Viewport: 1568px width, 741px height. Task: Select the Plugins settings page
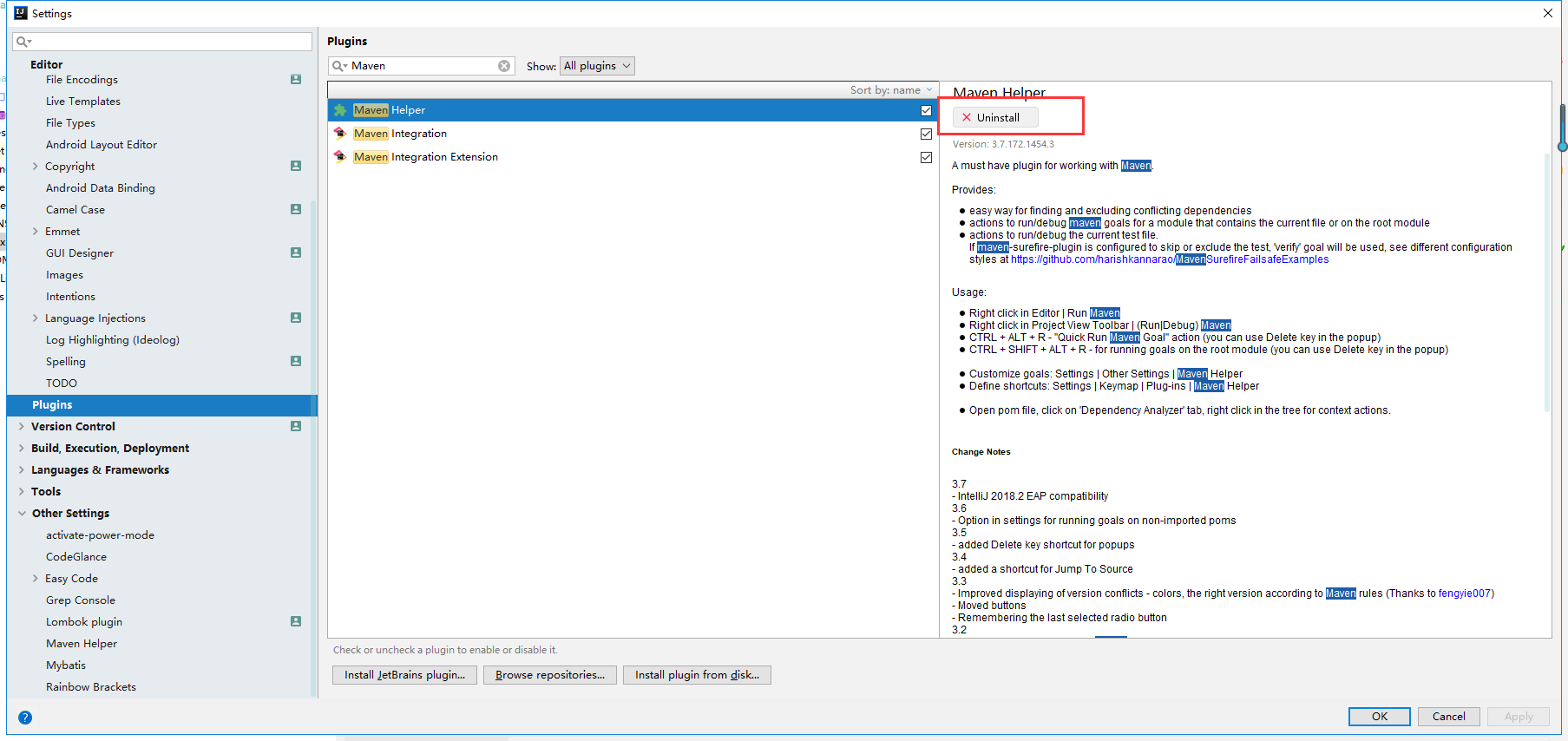(162, 405)
